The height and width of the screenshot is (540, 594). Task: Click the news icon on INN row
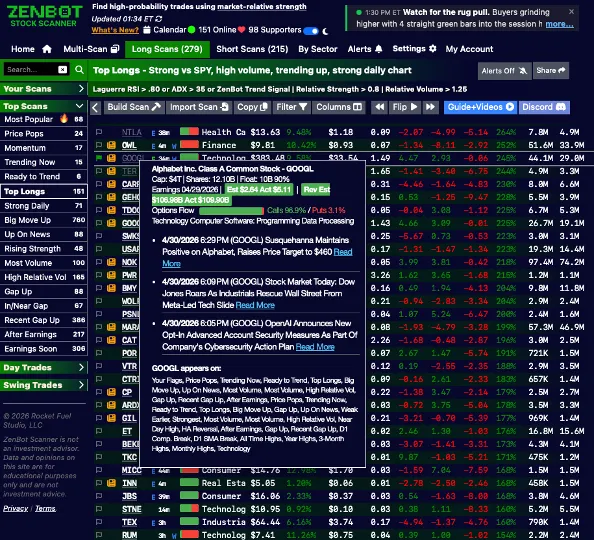[x=111, y=483]
